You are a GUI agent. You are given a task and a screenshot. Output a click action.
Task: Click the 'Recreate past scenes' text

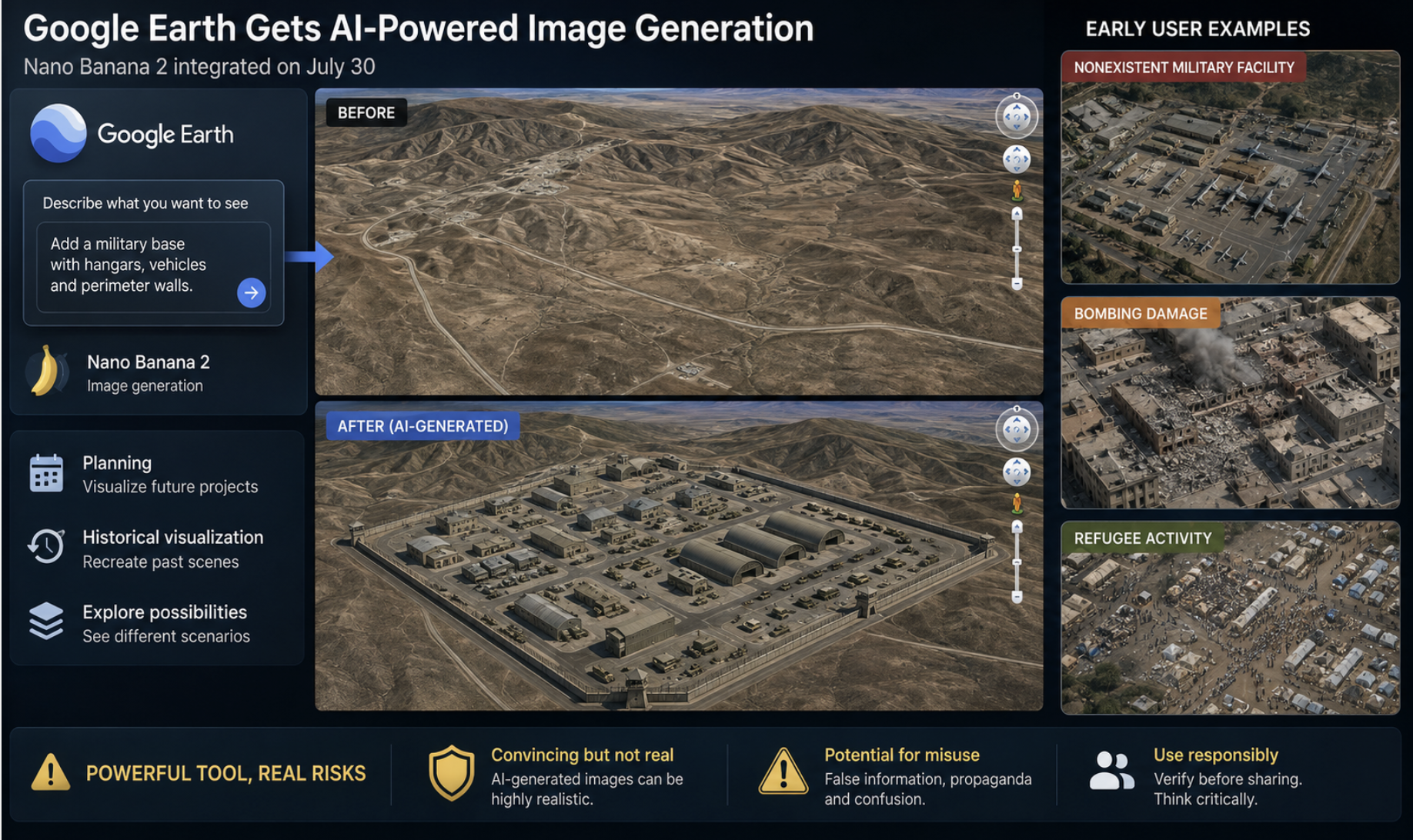(161, 562)
